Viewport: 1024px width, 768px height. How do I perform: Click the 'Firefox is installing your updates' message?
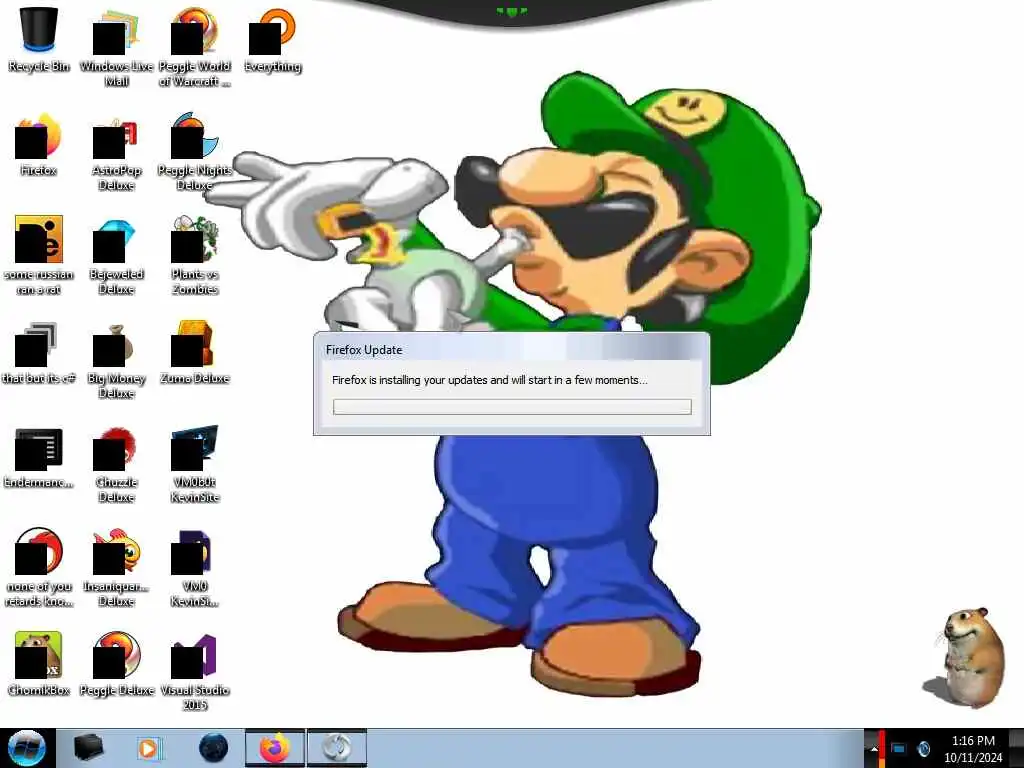(490, 380)
